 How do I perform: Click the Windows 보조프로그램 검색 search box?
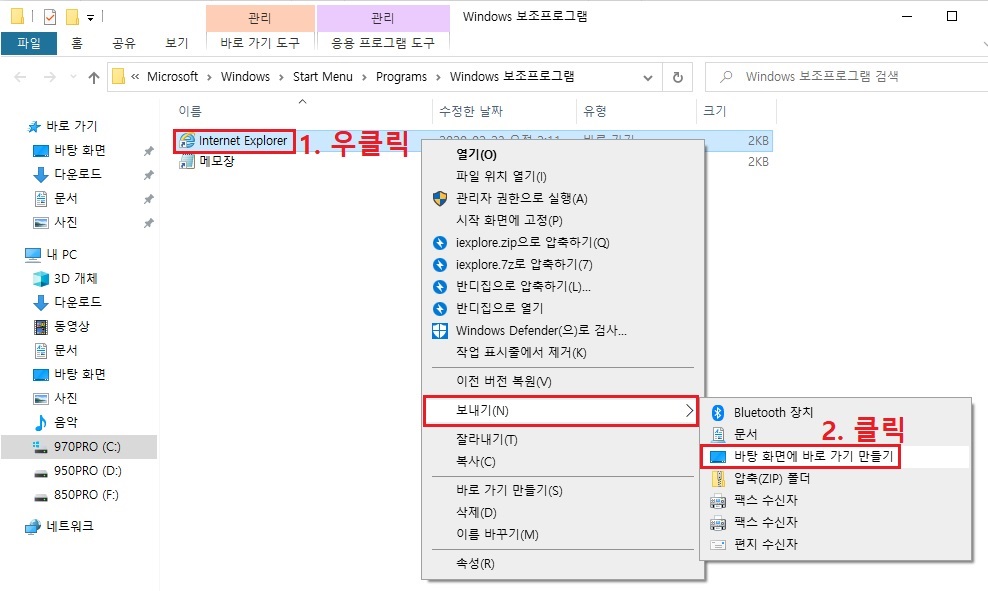846,77
